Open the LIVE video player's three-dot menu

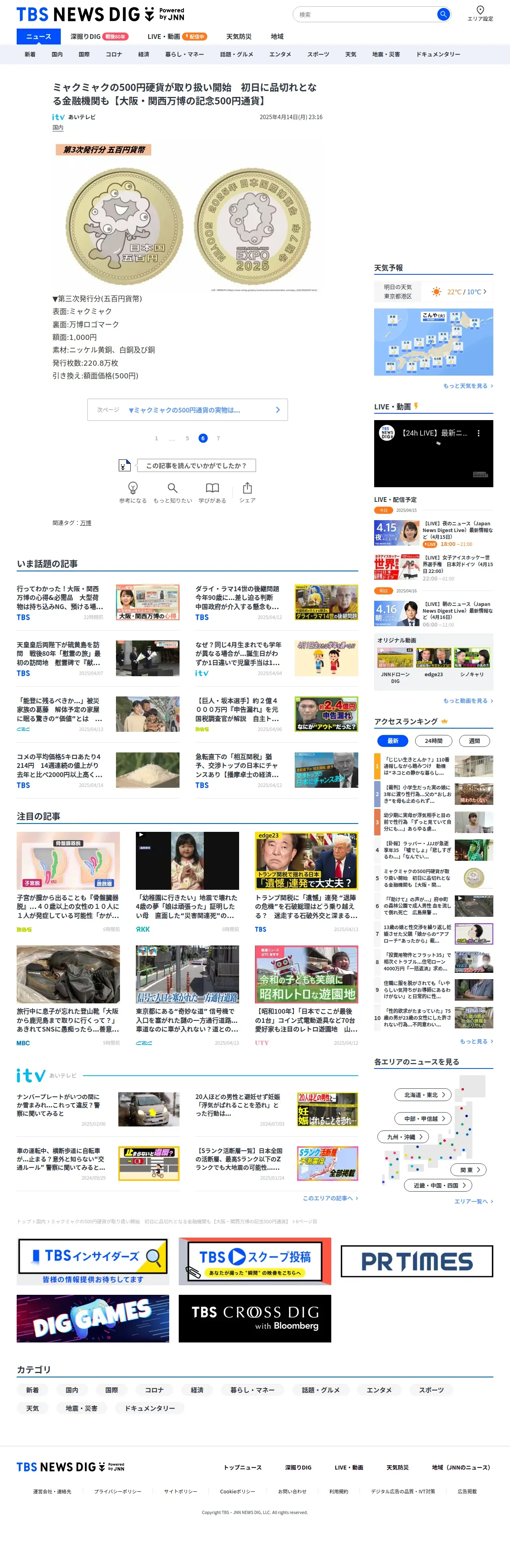(x=478, y=433)
